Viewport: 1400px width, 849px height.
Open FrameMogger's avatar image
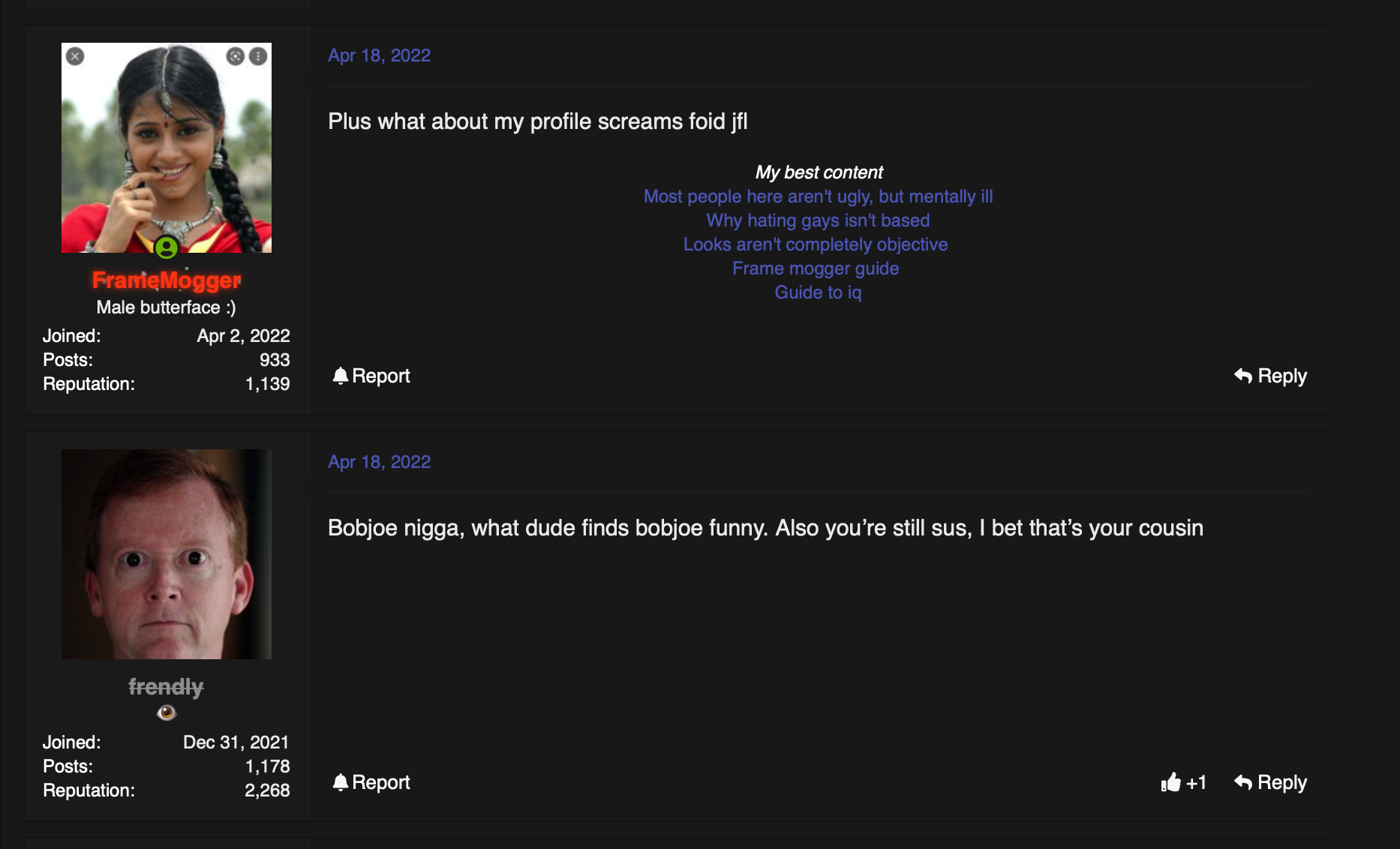click(x=167, y=148)
